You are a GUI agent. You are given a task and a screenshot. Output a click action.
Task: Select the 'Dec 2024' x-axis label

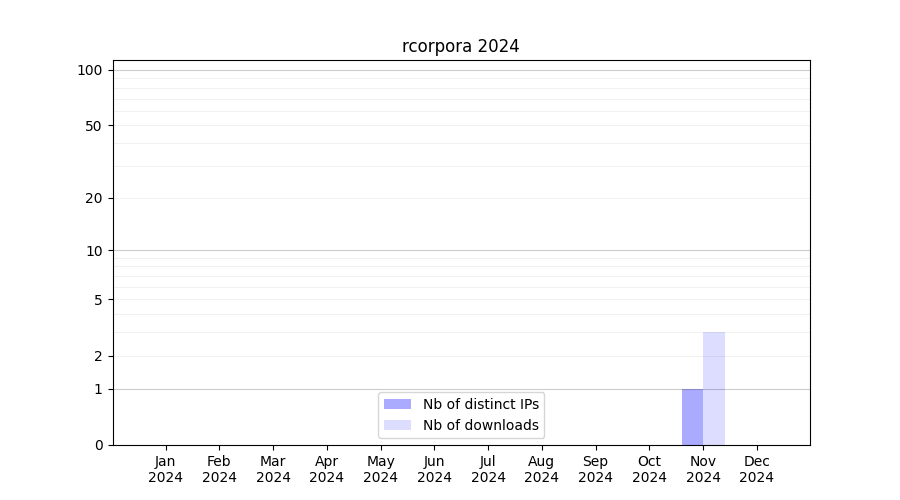click(x=757, y=469)
